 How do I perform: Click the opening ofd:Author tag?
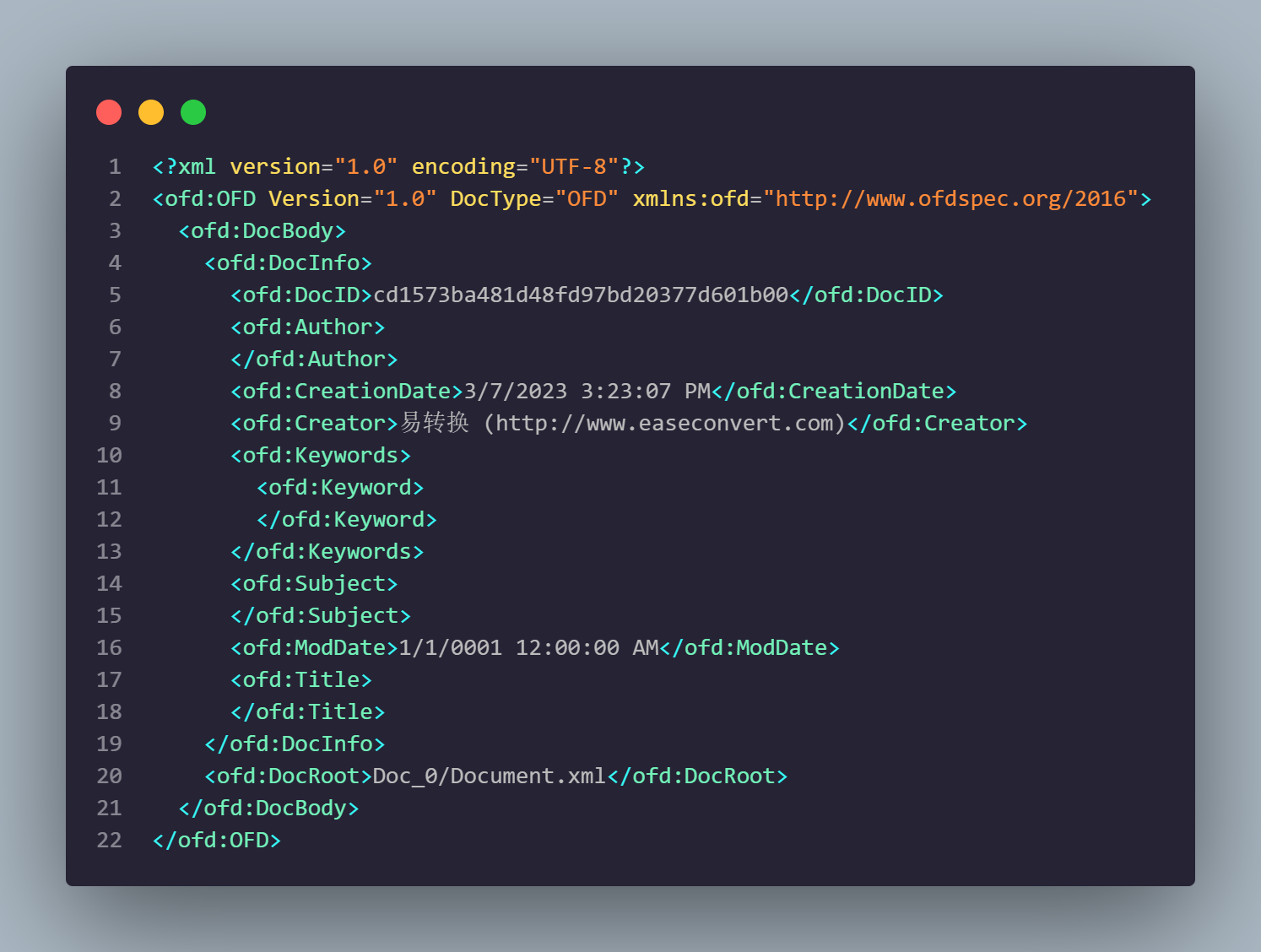coord(308,327)
